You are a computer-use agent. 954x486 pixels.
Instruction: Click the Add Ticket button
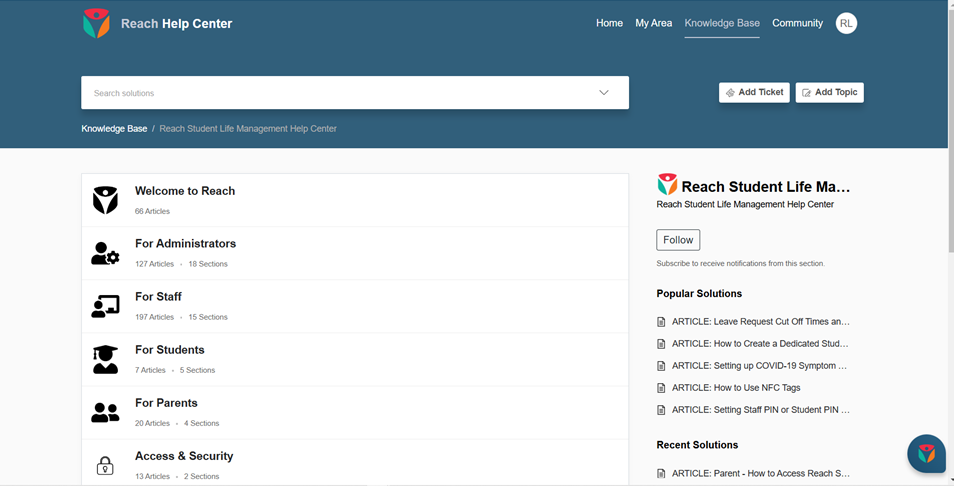click(x=754, y=92)
